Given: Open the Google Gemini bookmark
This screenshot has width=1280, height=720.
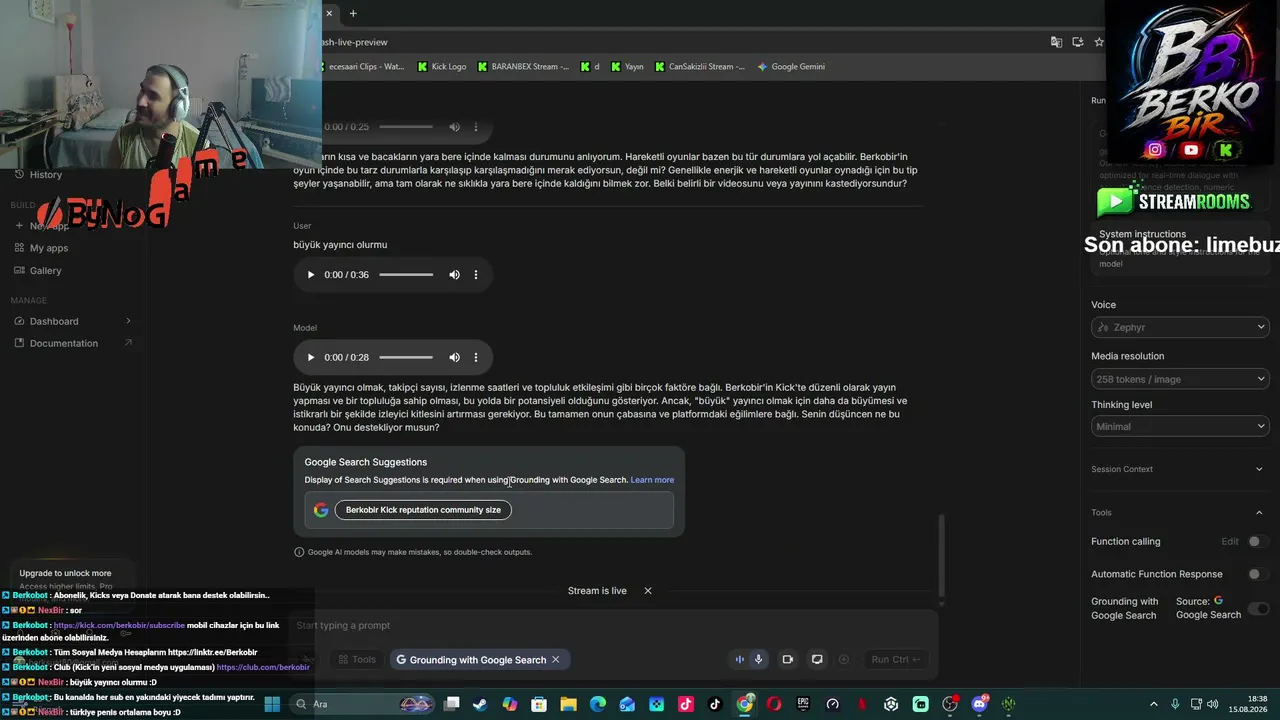Looking at the screenshot, I should [791, 67].
